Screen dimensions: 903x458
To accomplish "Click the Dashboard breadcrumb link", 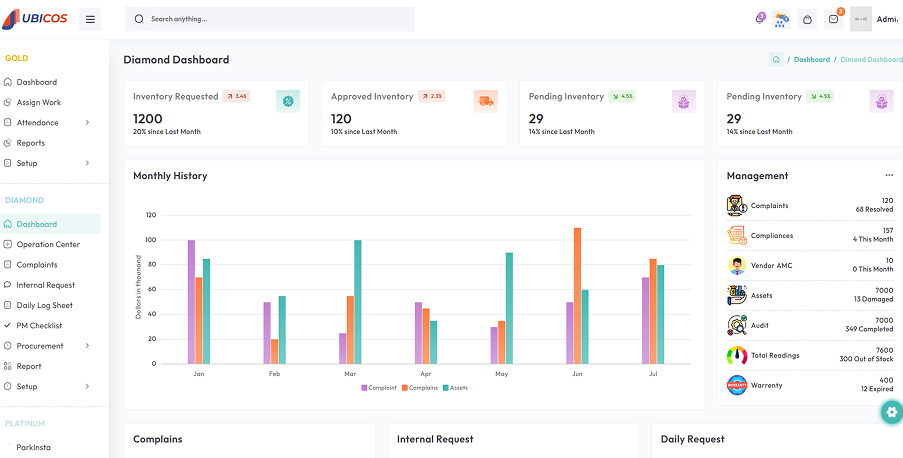I will point(811,59).
